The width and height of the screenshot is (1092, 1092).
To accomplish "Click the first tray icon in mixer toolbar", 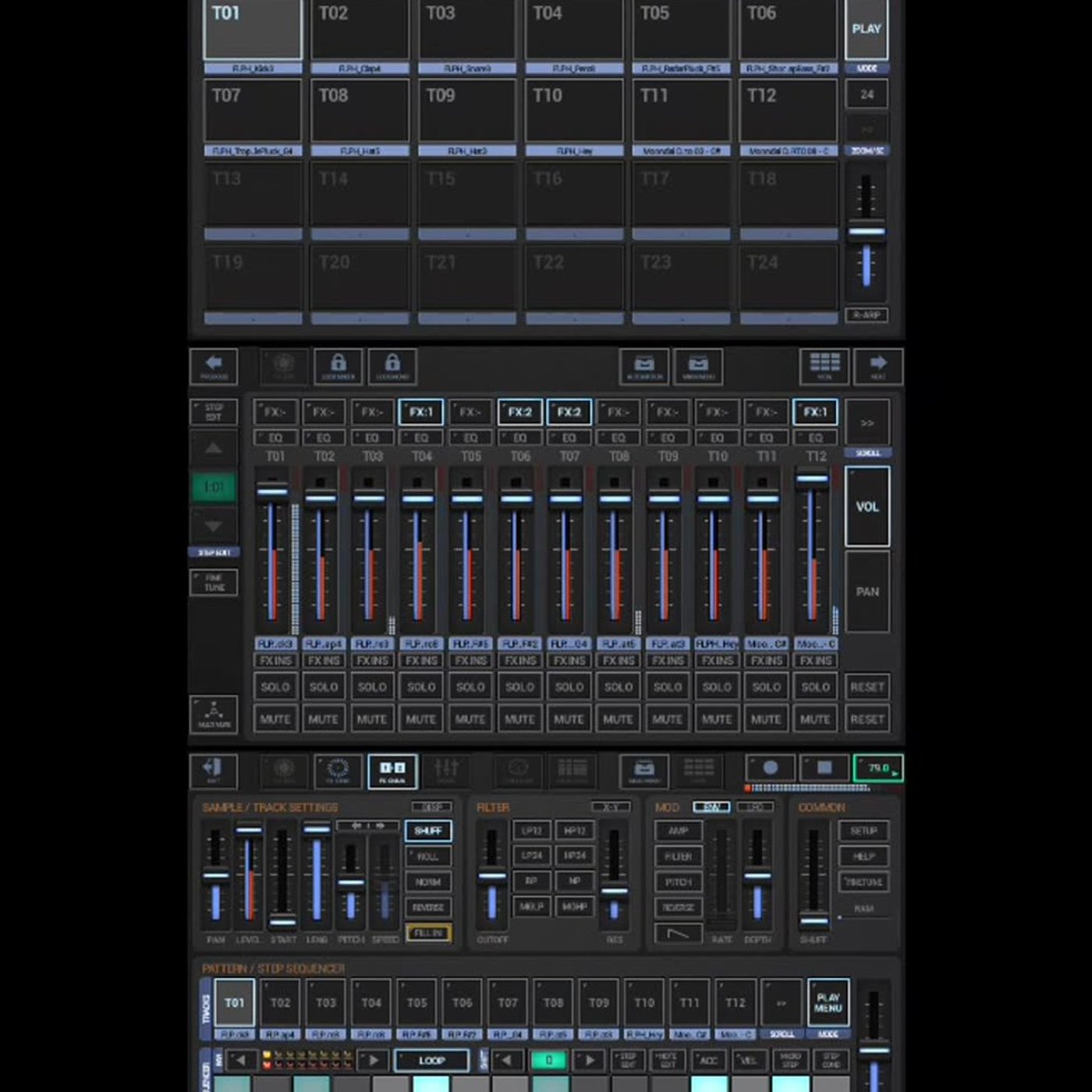I will 644,366.
